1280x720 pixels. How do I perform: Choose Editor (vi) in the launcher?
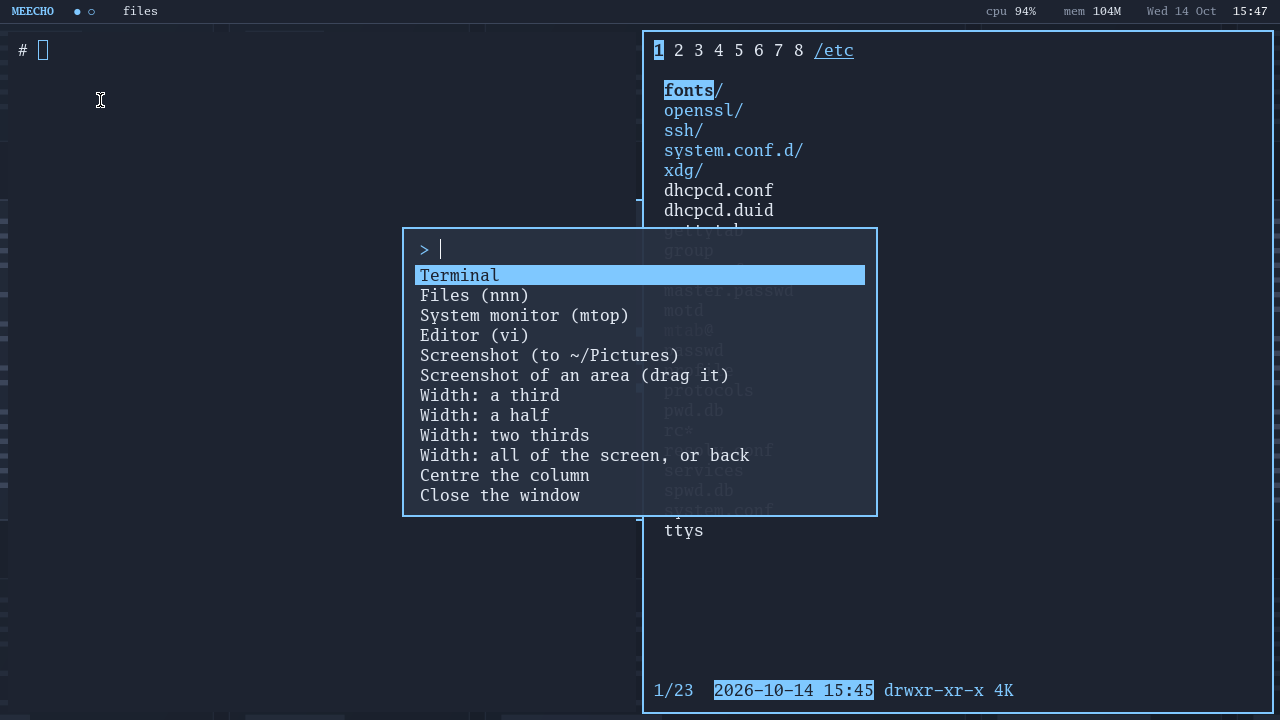pyautogui.click(x=640, y=336)
